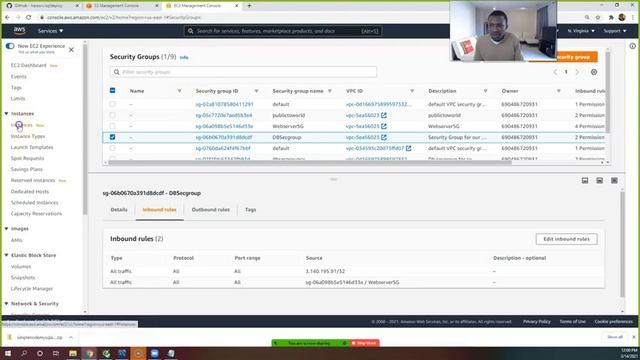
Task: Sort by the Name column arrow
Action: [179, 91]
